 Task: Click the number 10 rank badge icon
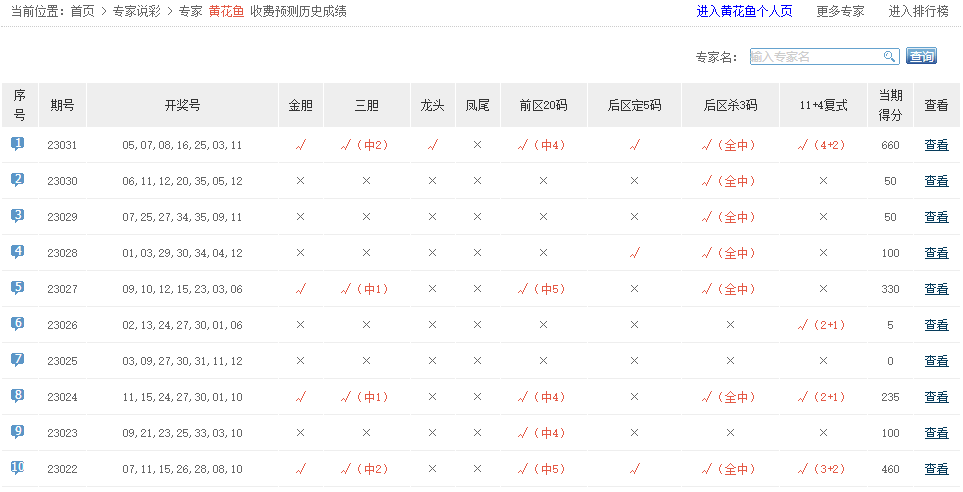[x=18, y=468]
